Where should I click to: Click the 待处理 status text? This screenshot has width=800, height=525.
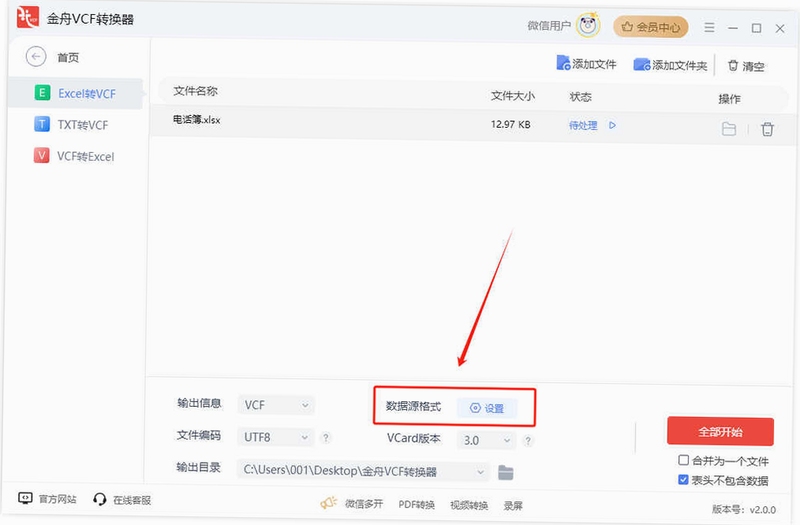(583, 125)
